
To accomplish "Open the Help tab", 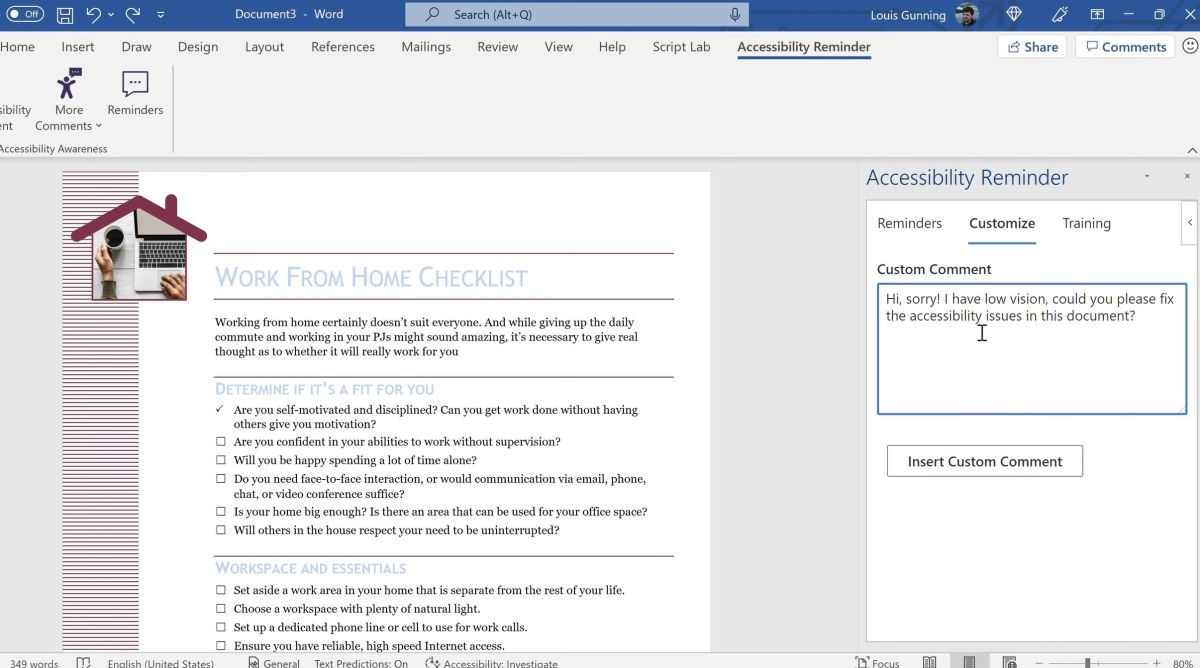I will (x=612, y=47).
